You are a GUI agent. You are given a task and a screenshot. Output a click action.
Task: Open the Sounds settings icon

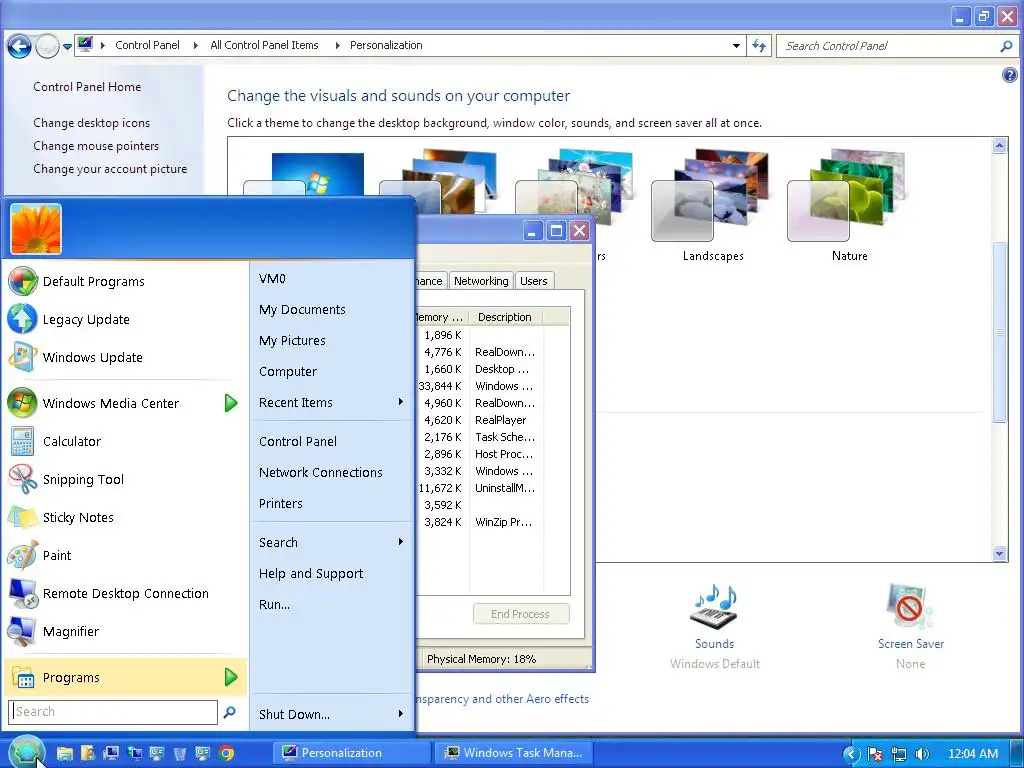point(714,607)
